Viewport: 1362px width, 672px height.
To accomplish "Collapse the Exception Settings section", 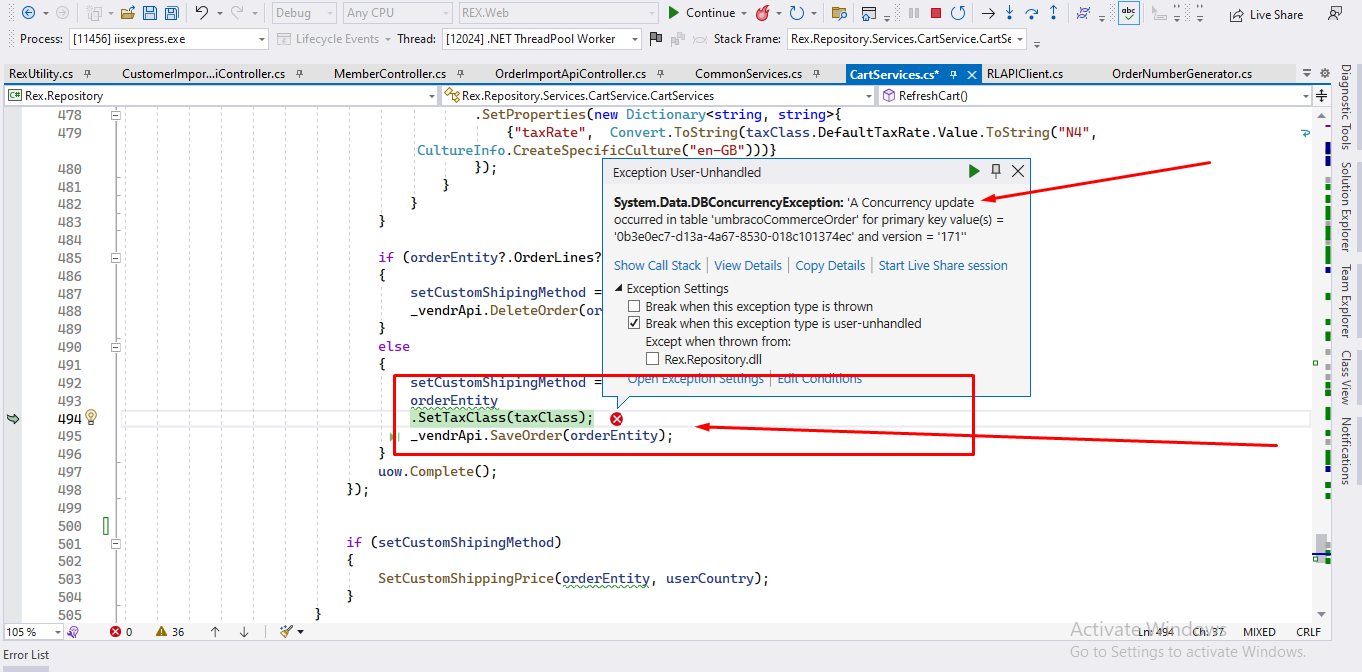I will tap(618, 289).
